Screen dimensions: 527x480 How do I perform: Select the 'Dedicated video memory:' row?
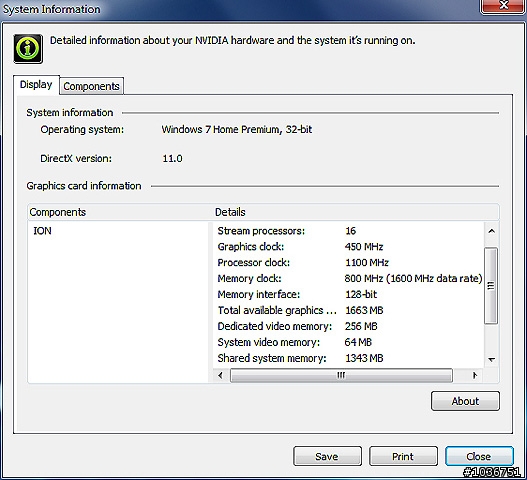coord(349,326)
